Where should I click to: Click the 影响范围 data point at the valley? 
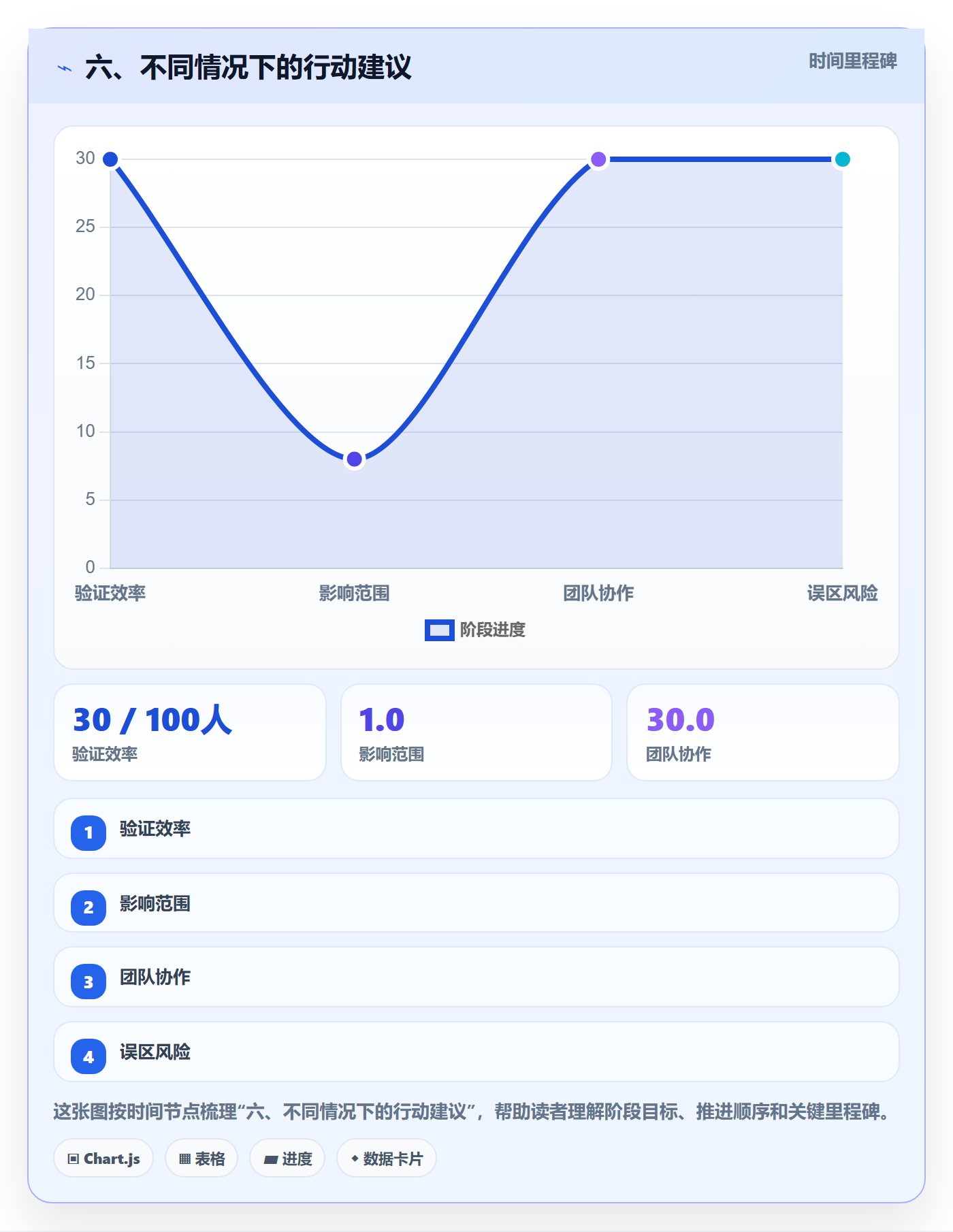click(x=354, y=459)
